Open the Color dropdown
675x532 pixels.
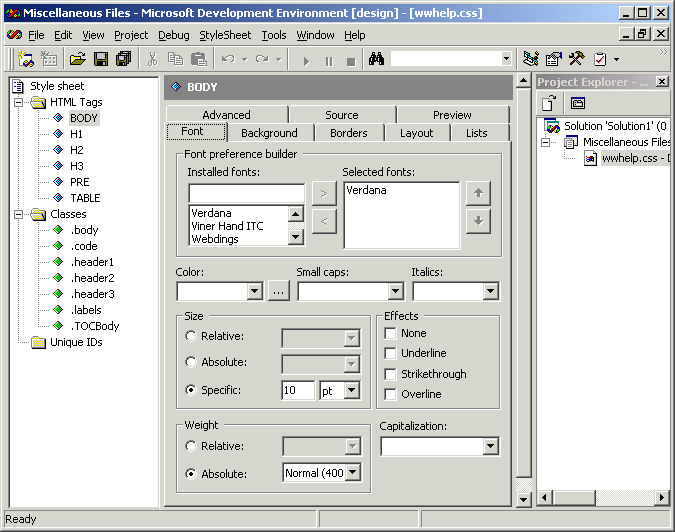(254, 291)
